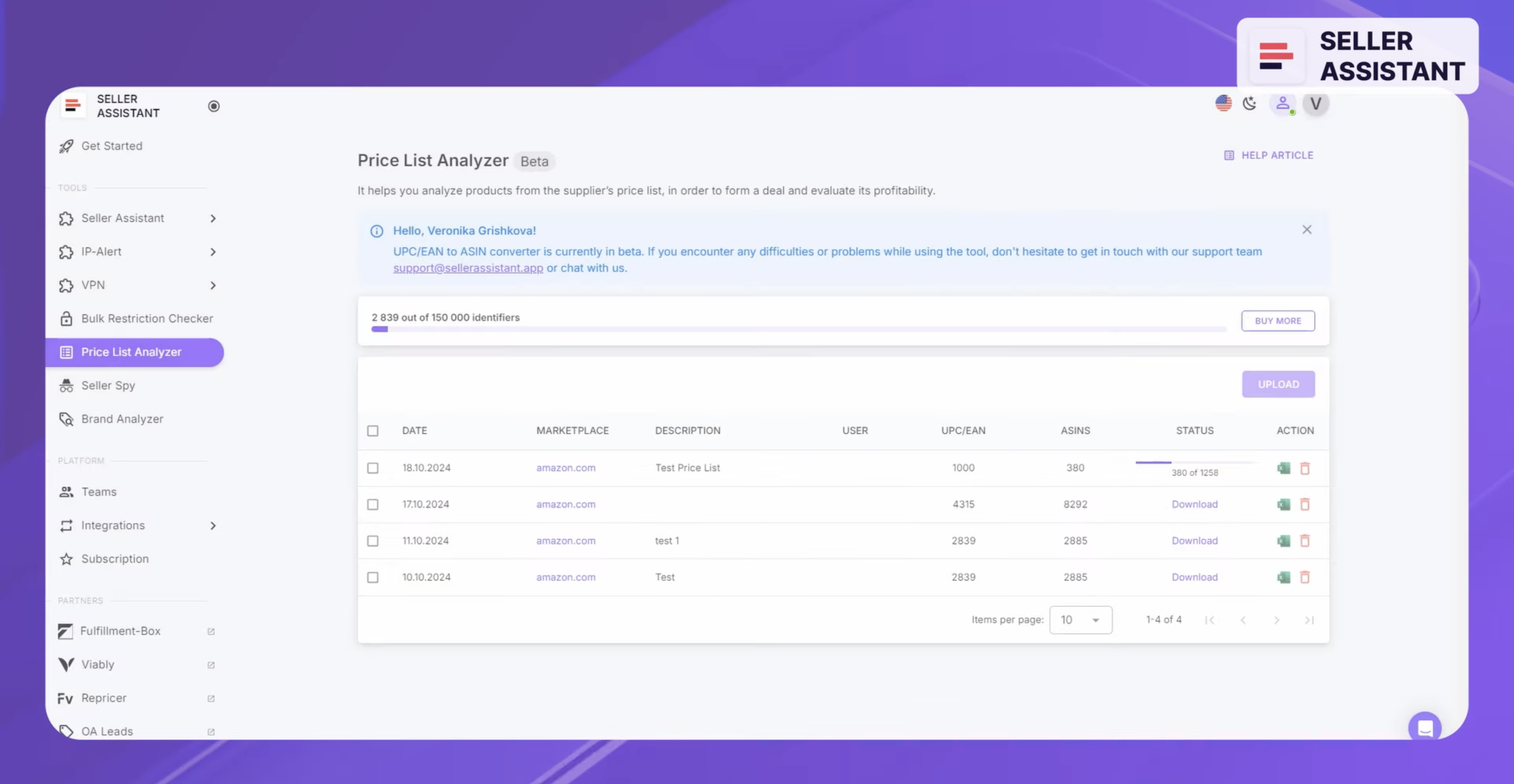This screenshot has width=1514, height=784.
Task: Select Subscription in the sidebar
Action: [x=115, y=559]
